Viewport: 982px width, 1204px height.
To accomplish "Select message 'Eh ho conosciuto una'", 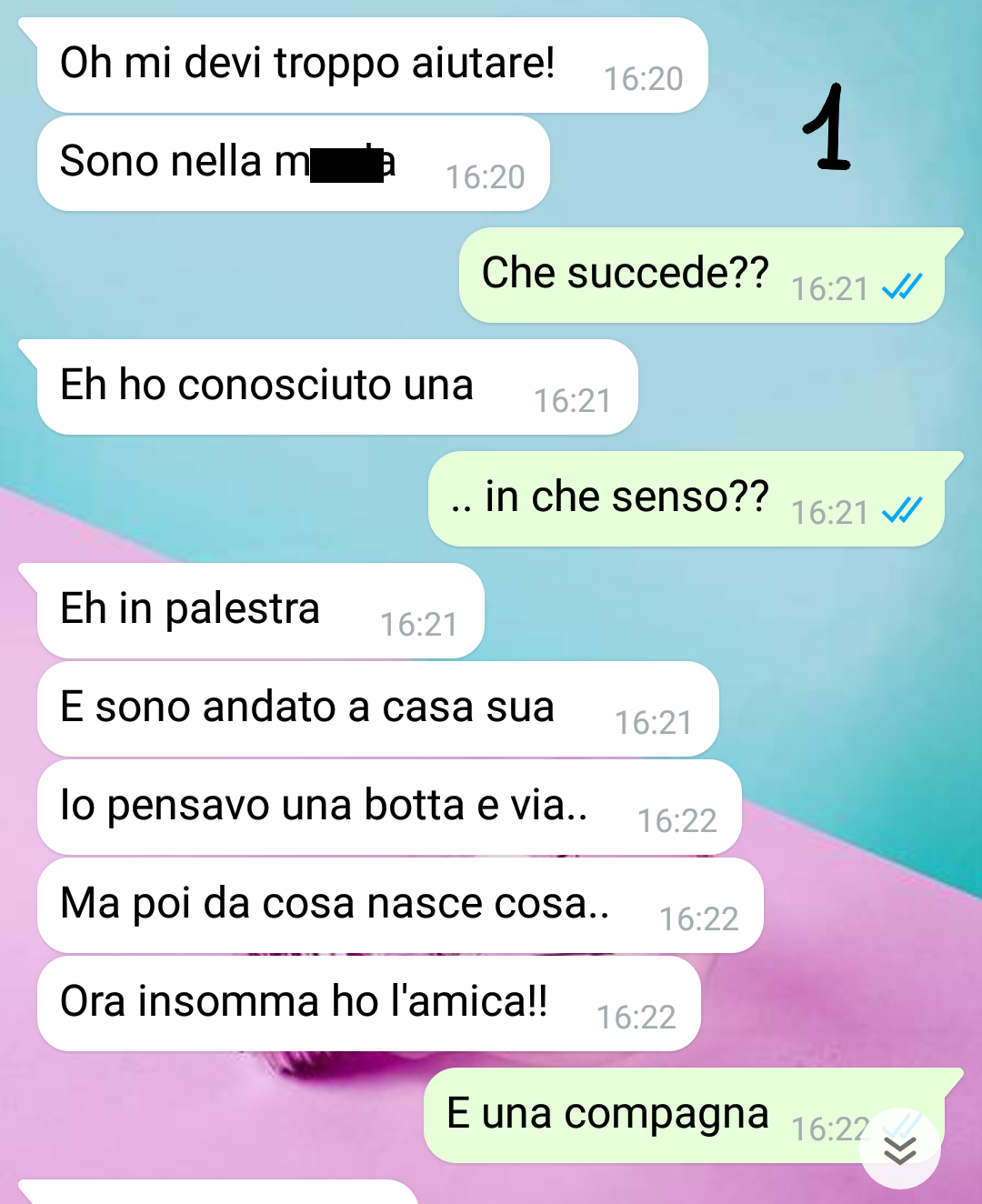I will click(336, 387).
